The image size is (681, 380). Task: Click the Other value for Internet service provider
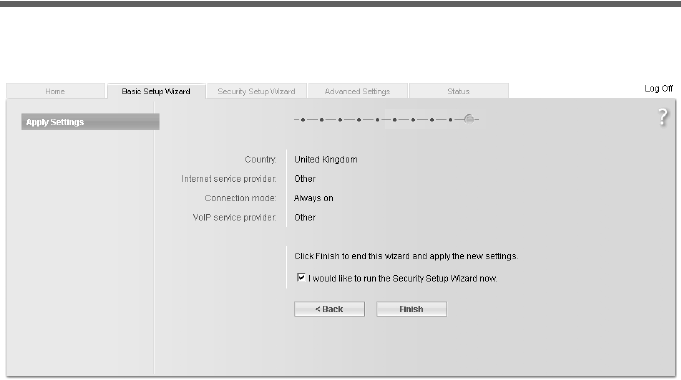click(x=305, y=179)
